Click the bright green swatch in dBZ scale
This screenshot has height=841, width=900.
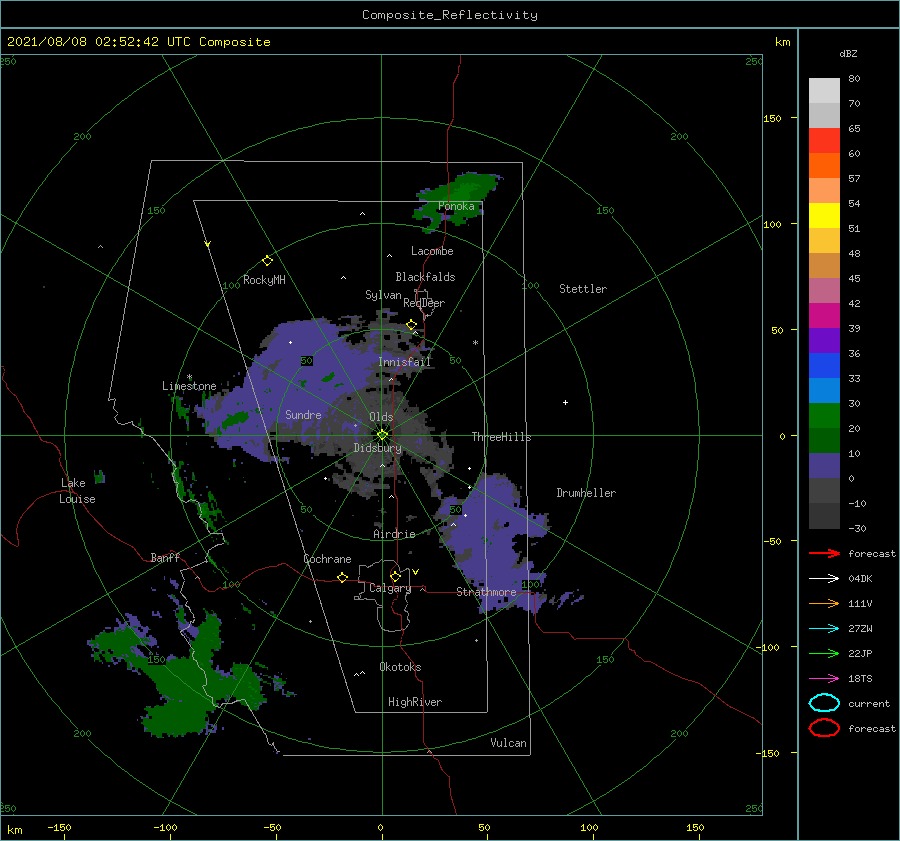pos(824,415)
